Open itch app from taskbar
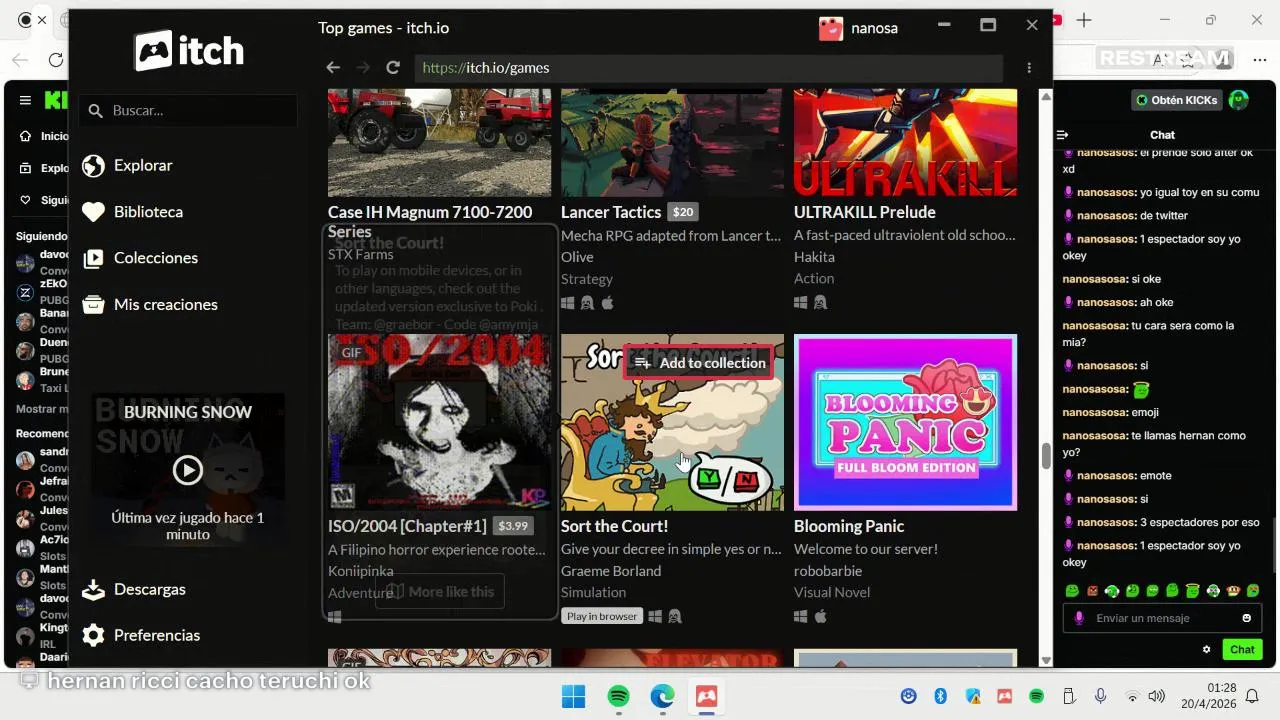 click(x=706, y=696)
